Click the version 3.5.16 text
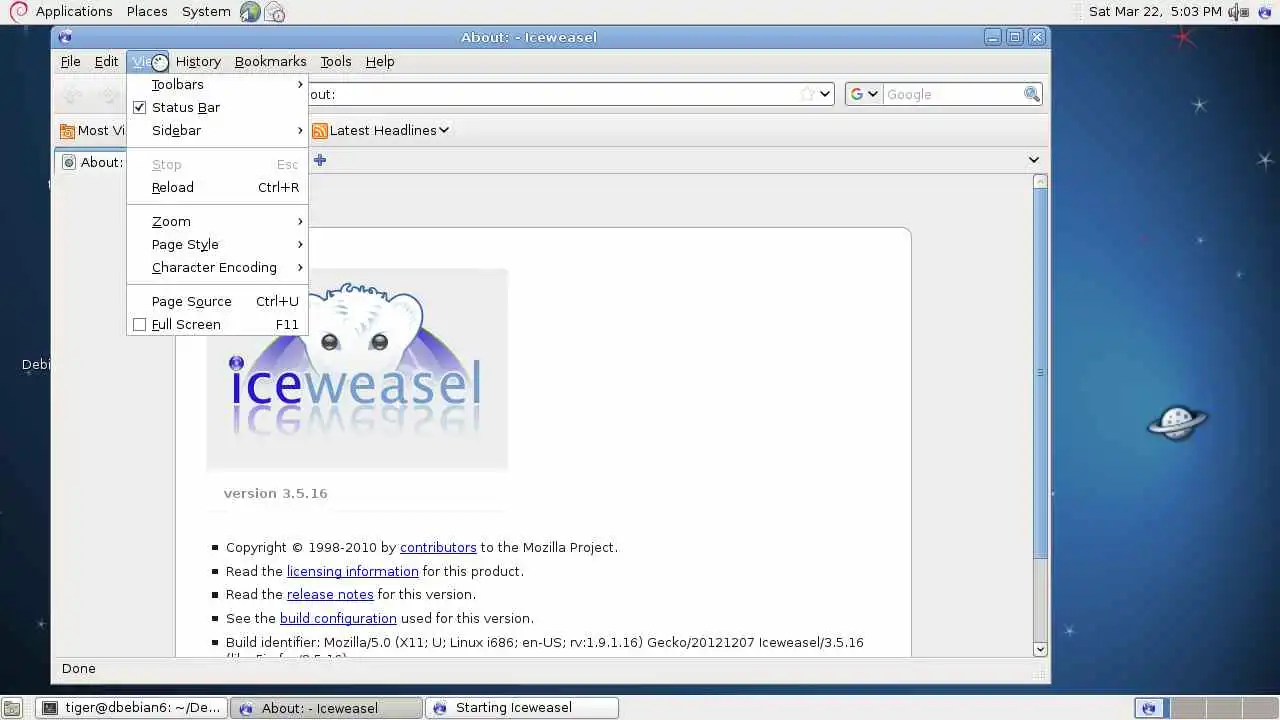The width and height of the screenshot is (1280, 720). click(275, 493)
